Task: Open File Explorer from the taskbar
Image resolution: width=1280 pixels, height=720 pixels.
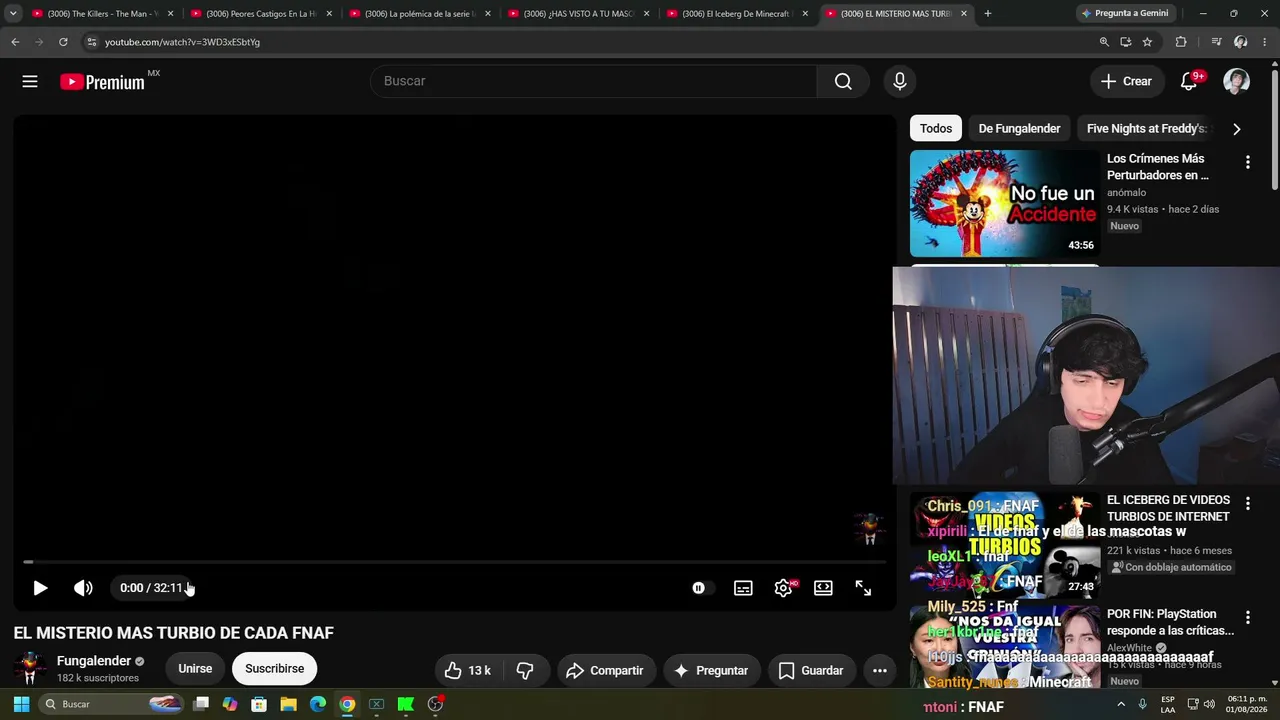Action: click(288, 704)
